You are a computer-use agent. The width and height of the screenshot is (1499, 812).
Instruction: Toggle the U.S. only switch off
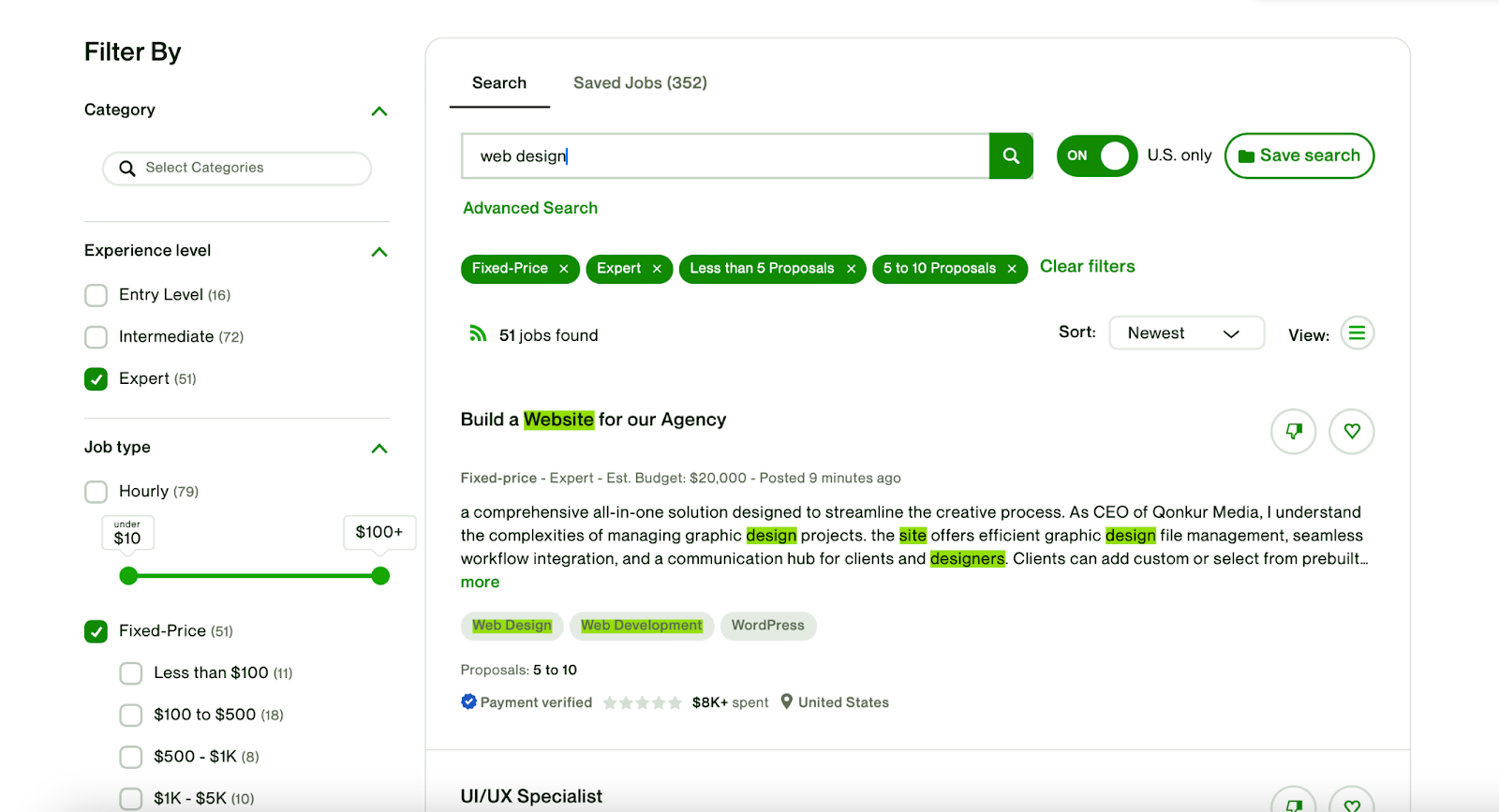coord(1097,155)
